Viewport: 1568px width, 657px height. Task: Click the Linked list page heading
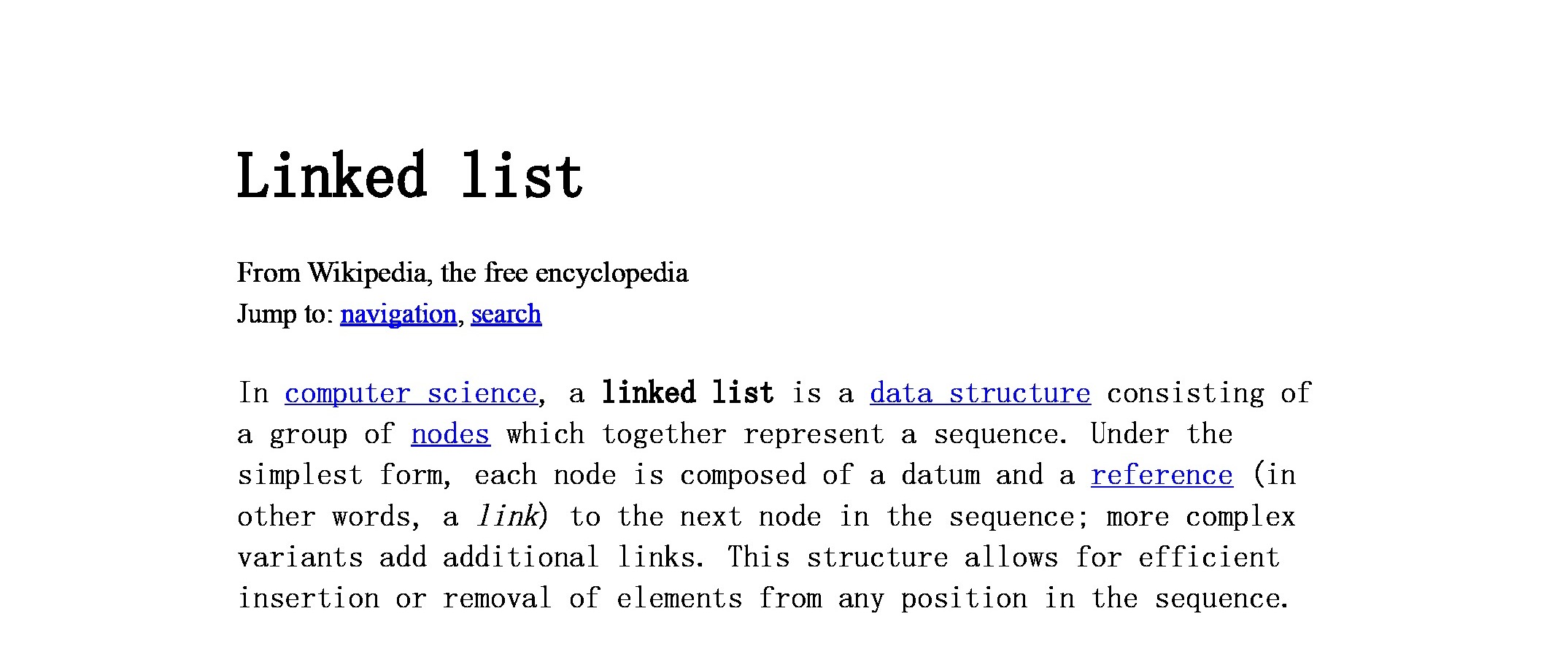410,176
